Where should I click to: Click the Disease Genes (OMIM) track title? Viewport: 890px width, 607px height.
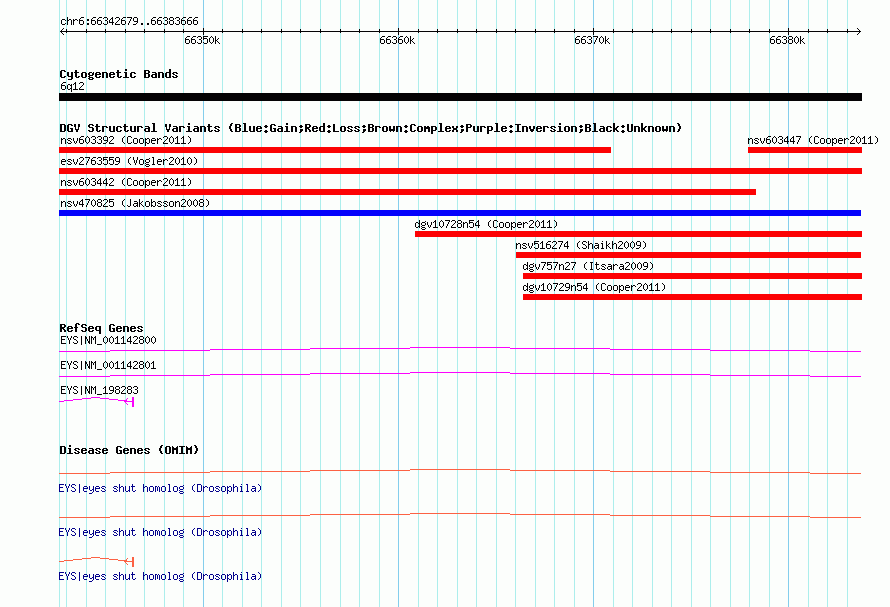[x=129, y=450]
